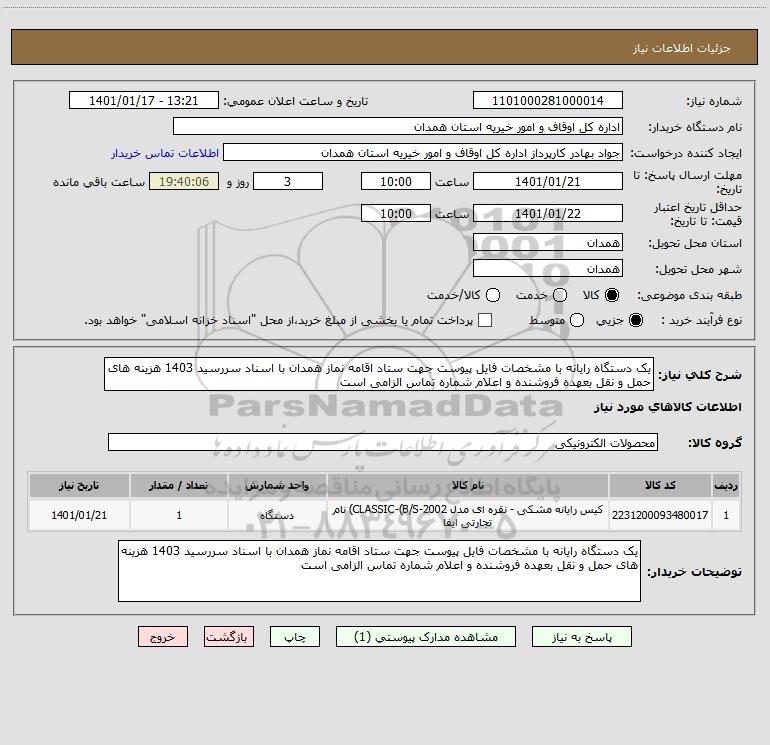The height and width of the screenshot is (745, 770).
Task: Click the اطلاعات کالاهای مورد نیاز heading
Action: [667, 407]
